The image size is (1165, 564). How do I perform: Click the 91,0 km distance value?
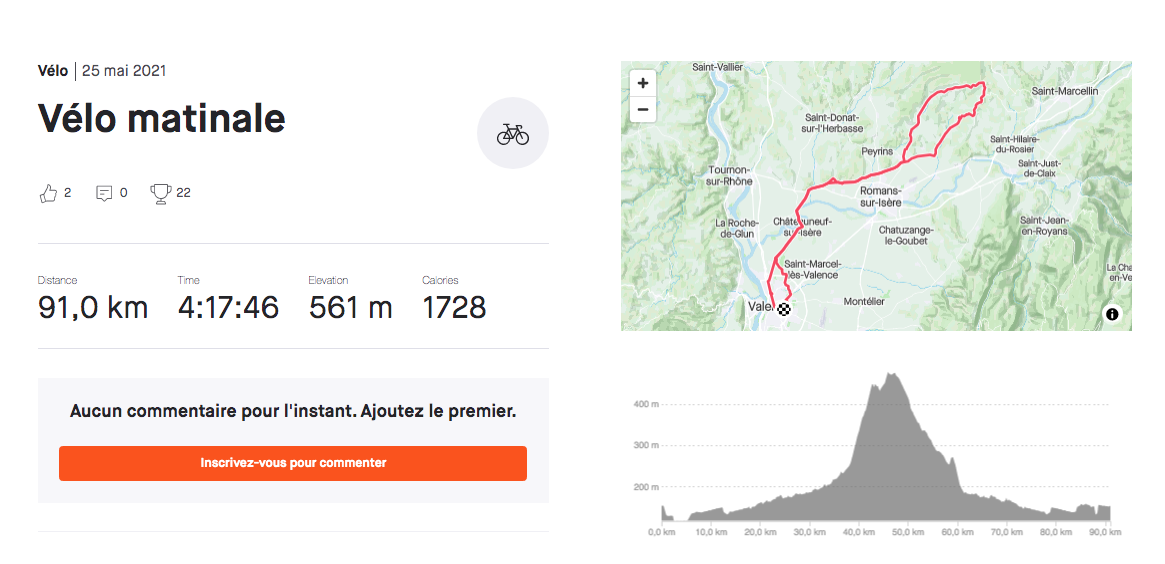(x=93, y=308)
